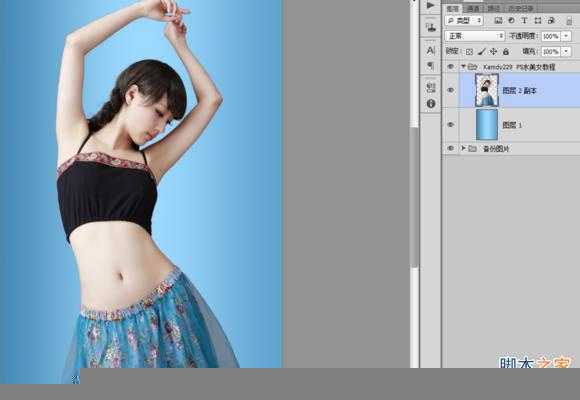The image size is (580, 400).
Task: Select the 图层 1 gradient thumbnail
Action: 487,125
